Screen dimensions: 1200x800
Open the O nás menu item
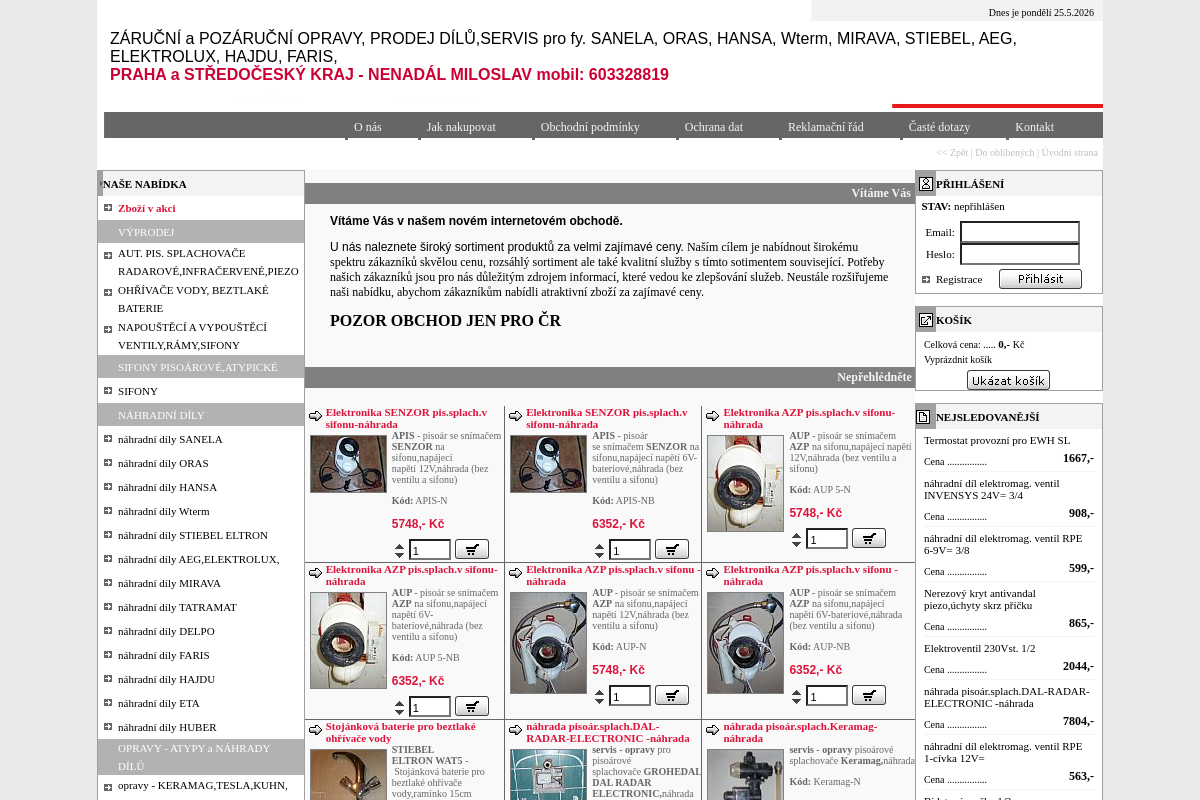[x=368, y=127]
